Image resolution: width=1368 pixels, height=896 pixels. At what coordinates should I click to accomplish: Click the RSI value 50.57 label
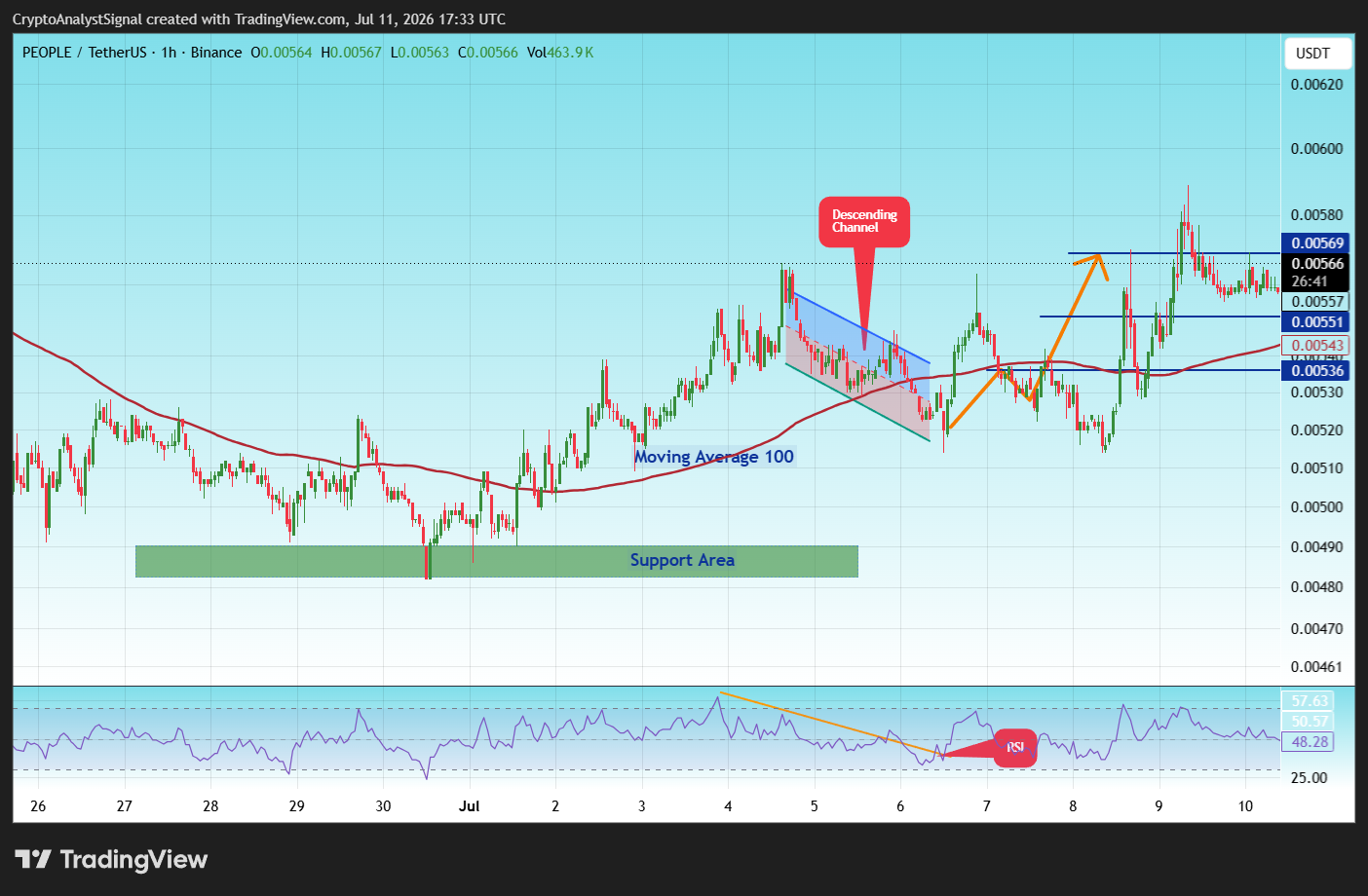click(1310, 722)
